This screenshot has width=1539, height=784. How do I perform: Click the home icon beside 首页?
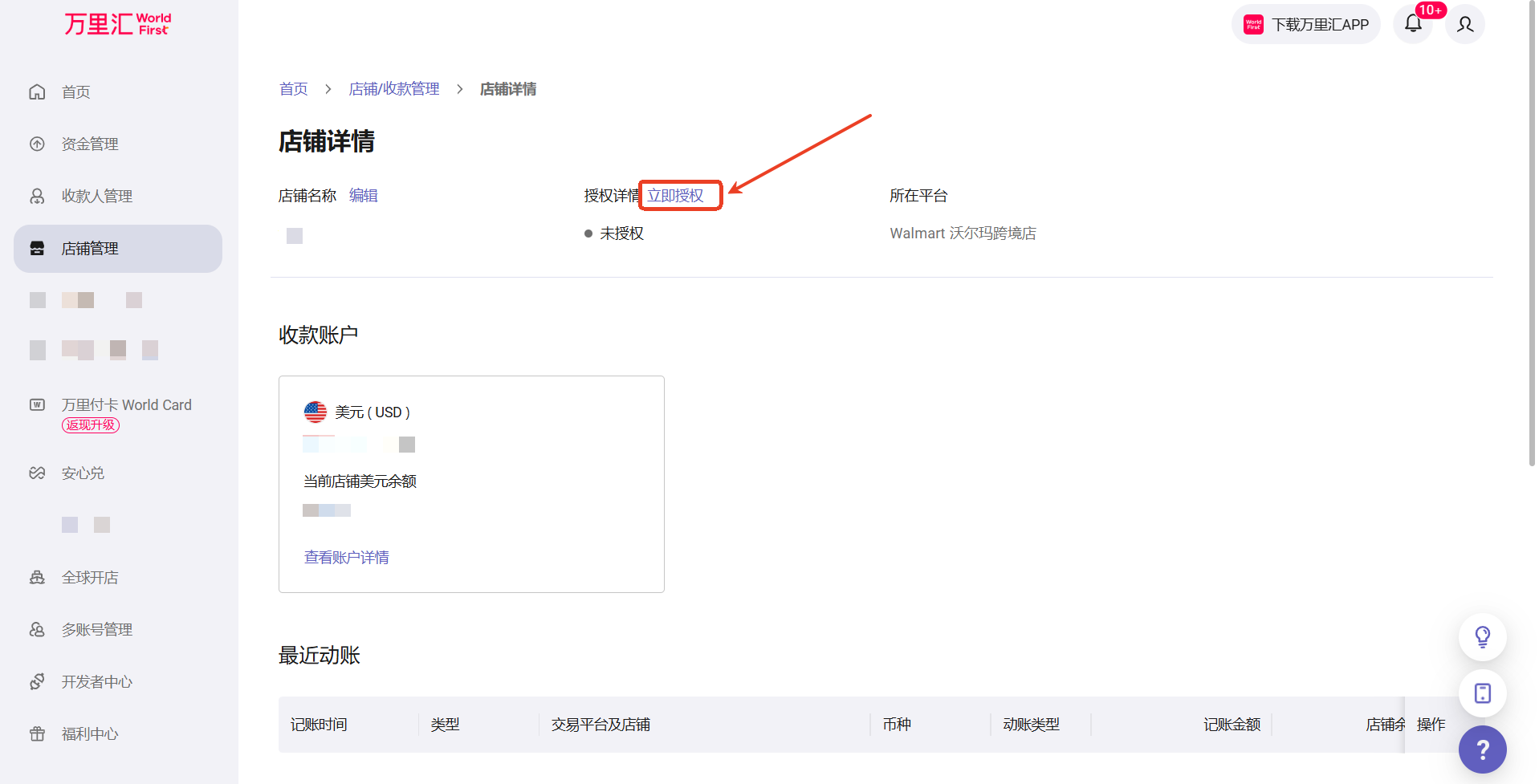[x=37, y=92]
